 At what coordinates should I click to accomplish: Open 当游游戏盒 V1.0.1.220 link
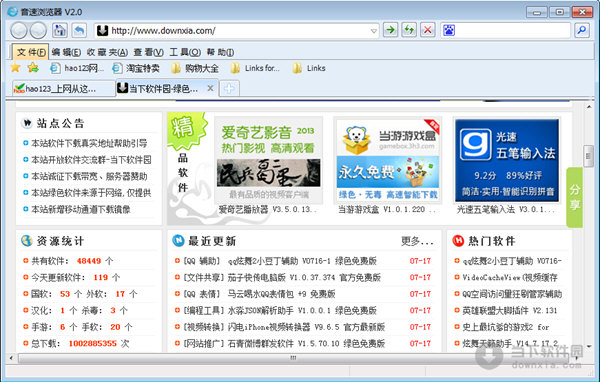click(x=386, y=210)
